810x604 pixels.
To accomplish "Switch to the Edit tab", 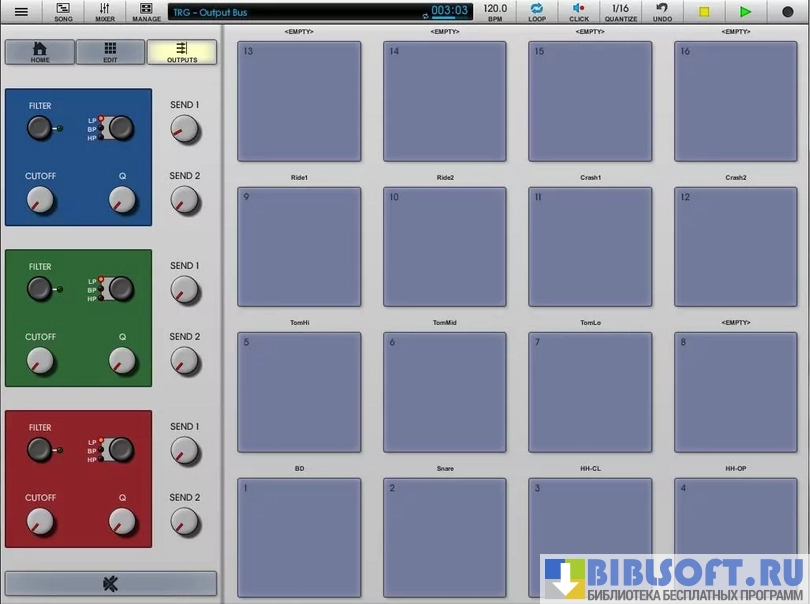I will (110, 52).
